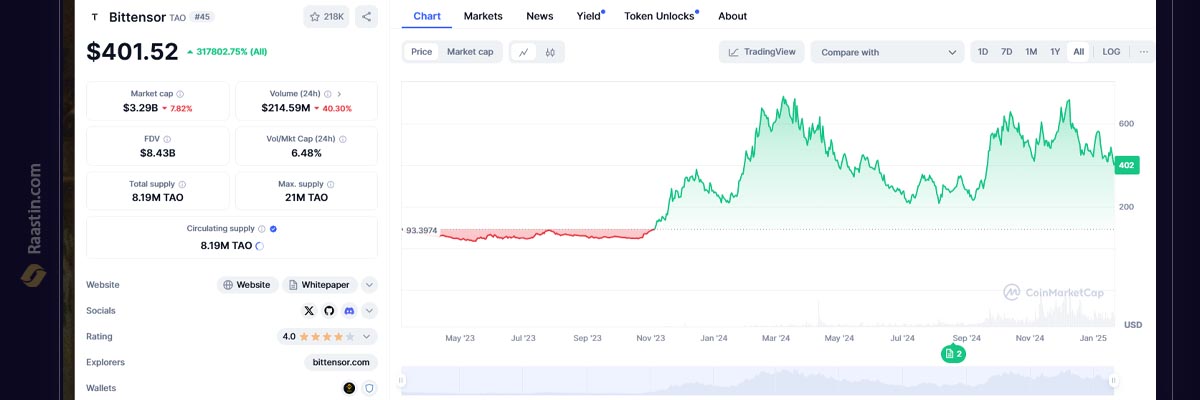This screenshot has width=1200, height=400.
Task: Open Market cap info tooltip icon
Action: tap(180, 94)
